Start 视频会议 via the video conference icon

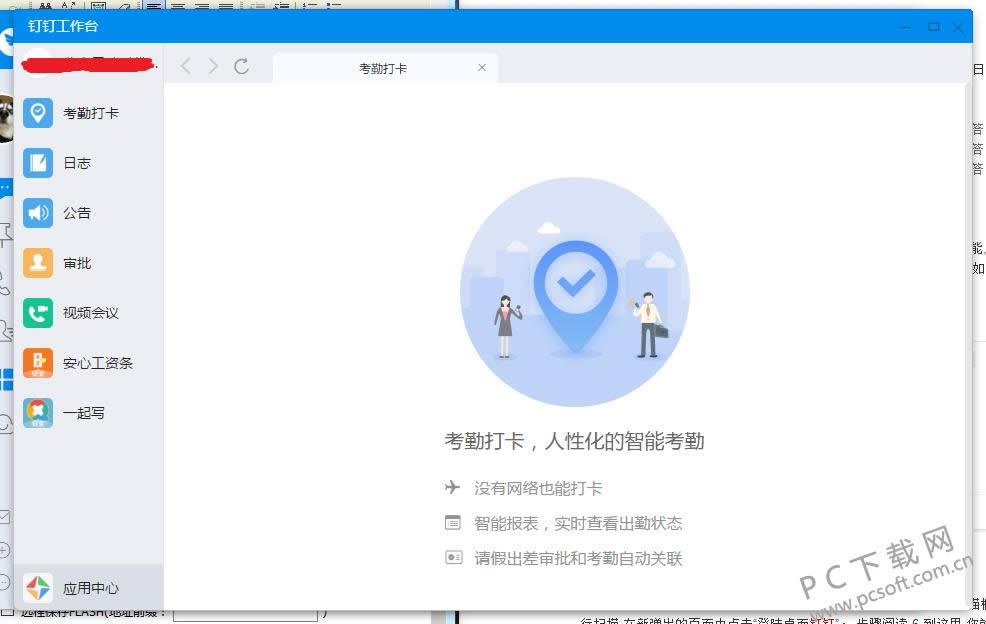(x=38, y=312)
